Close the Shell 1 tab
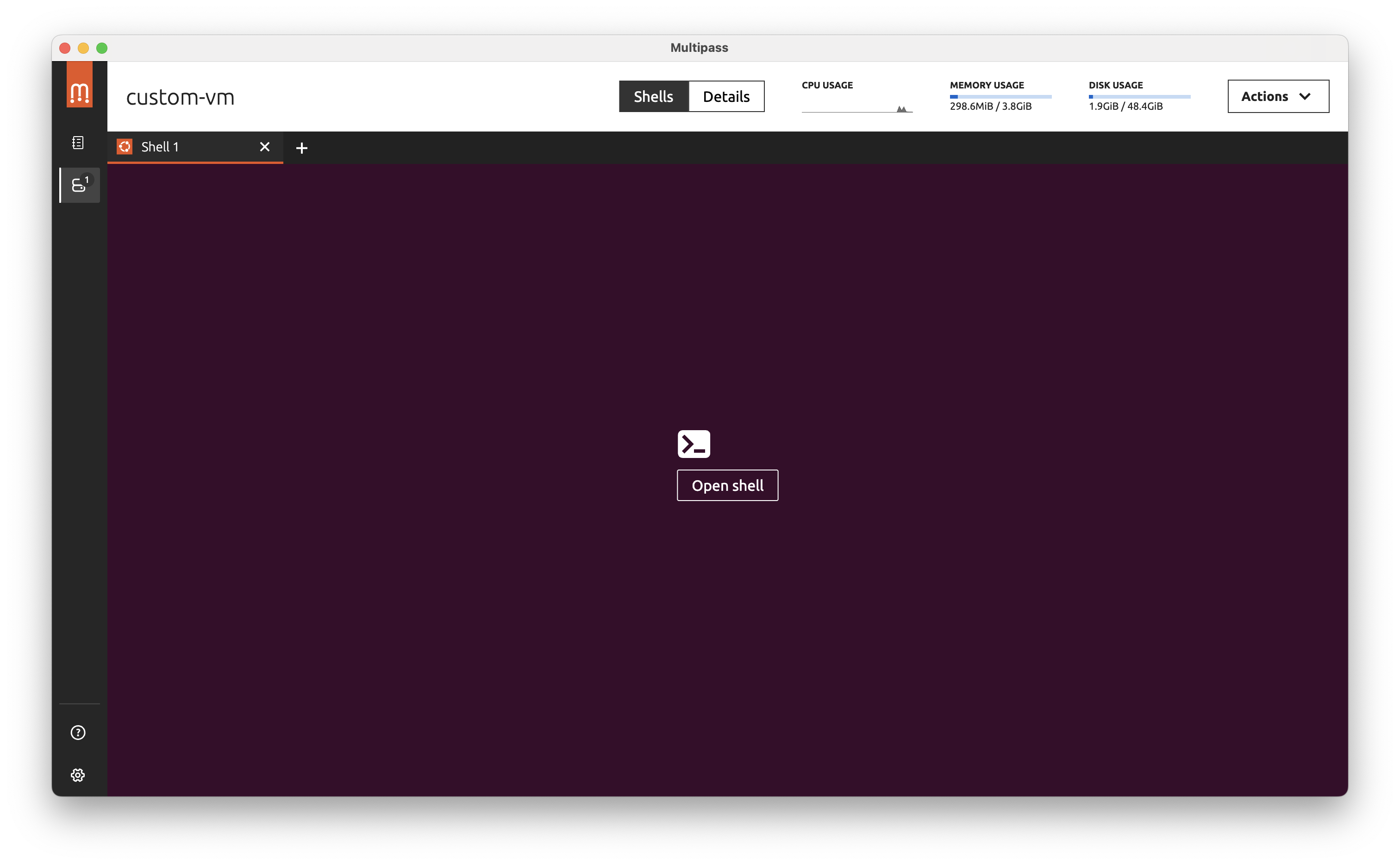The image size is (1400, 865). pos(265,147)
